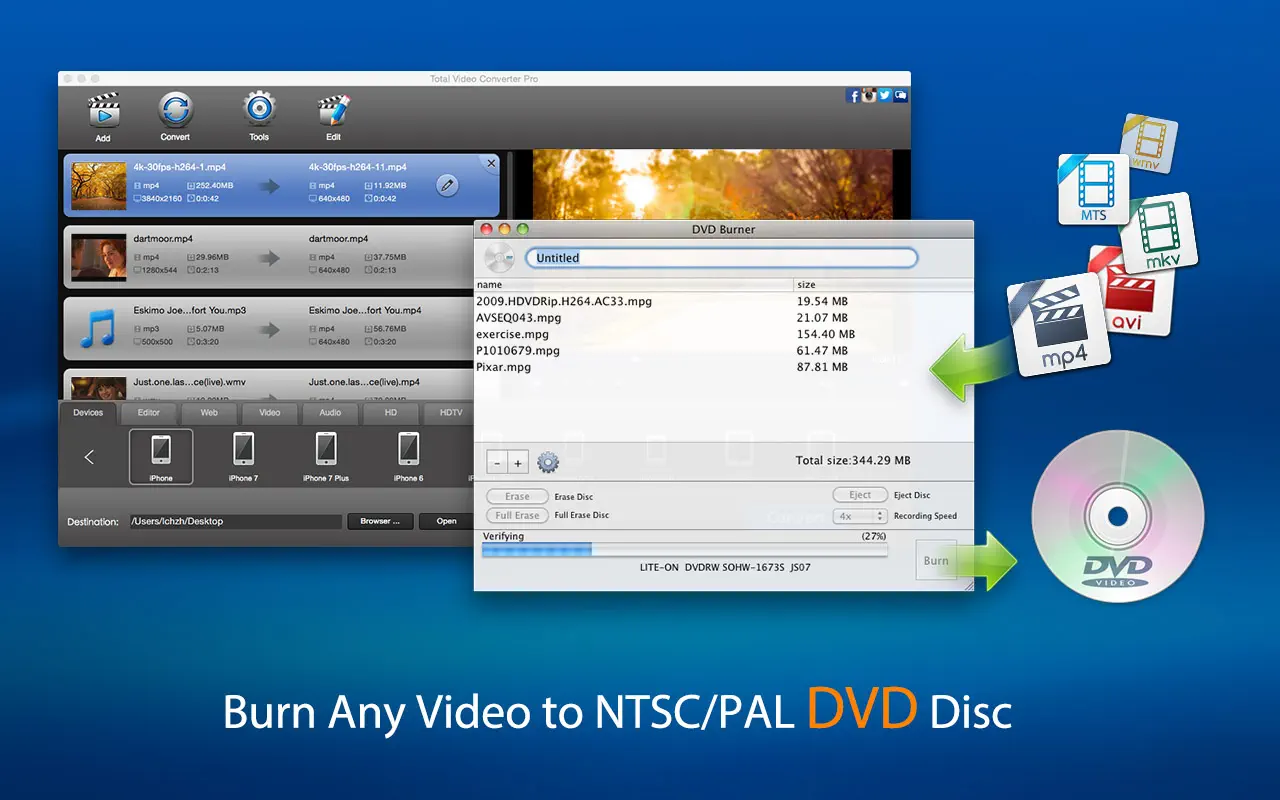The width and height of the screenshot is (1280, 800).
Task: Remove the 4k-30fps-h264-1.mp4 item with X
Action: coord(490,163)
